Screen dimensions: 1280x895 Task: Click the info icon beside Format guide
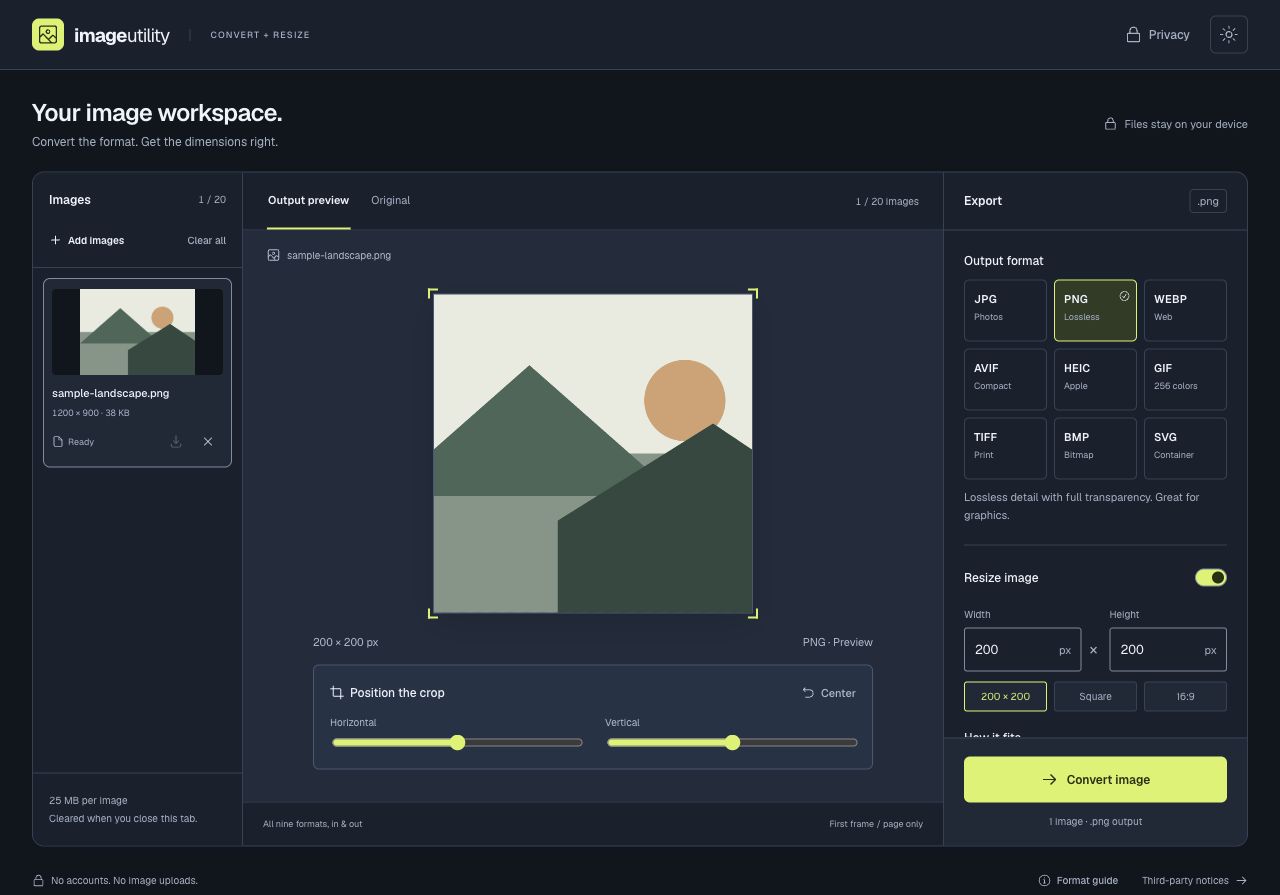point(1045,881)
